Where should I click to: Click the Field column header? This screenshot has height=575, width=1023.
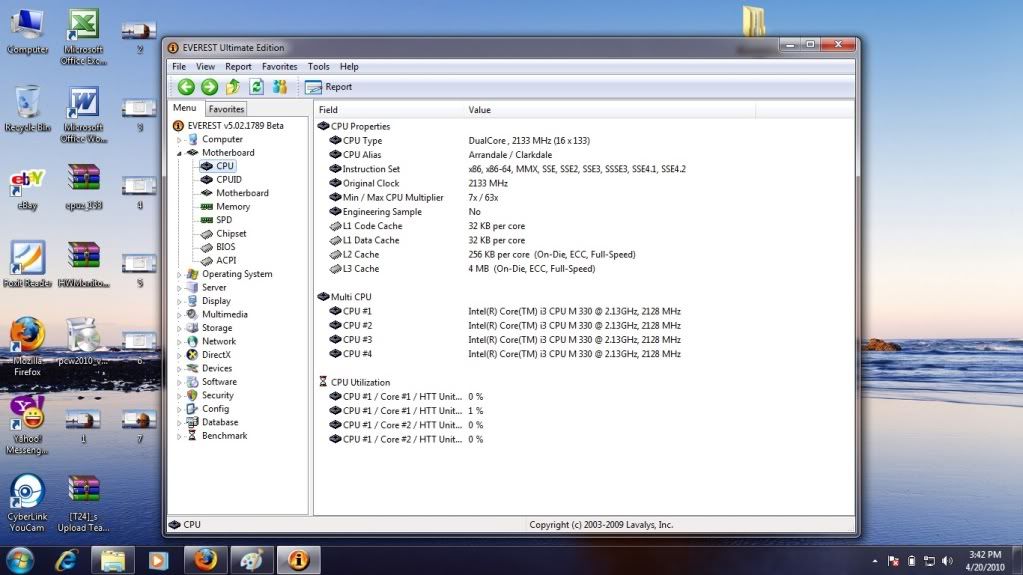tap(389, 110)
